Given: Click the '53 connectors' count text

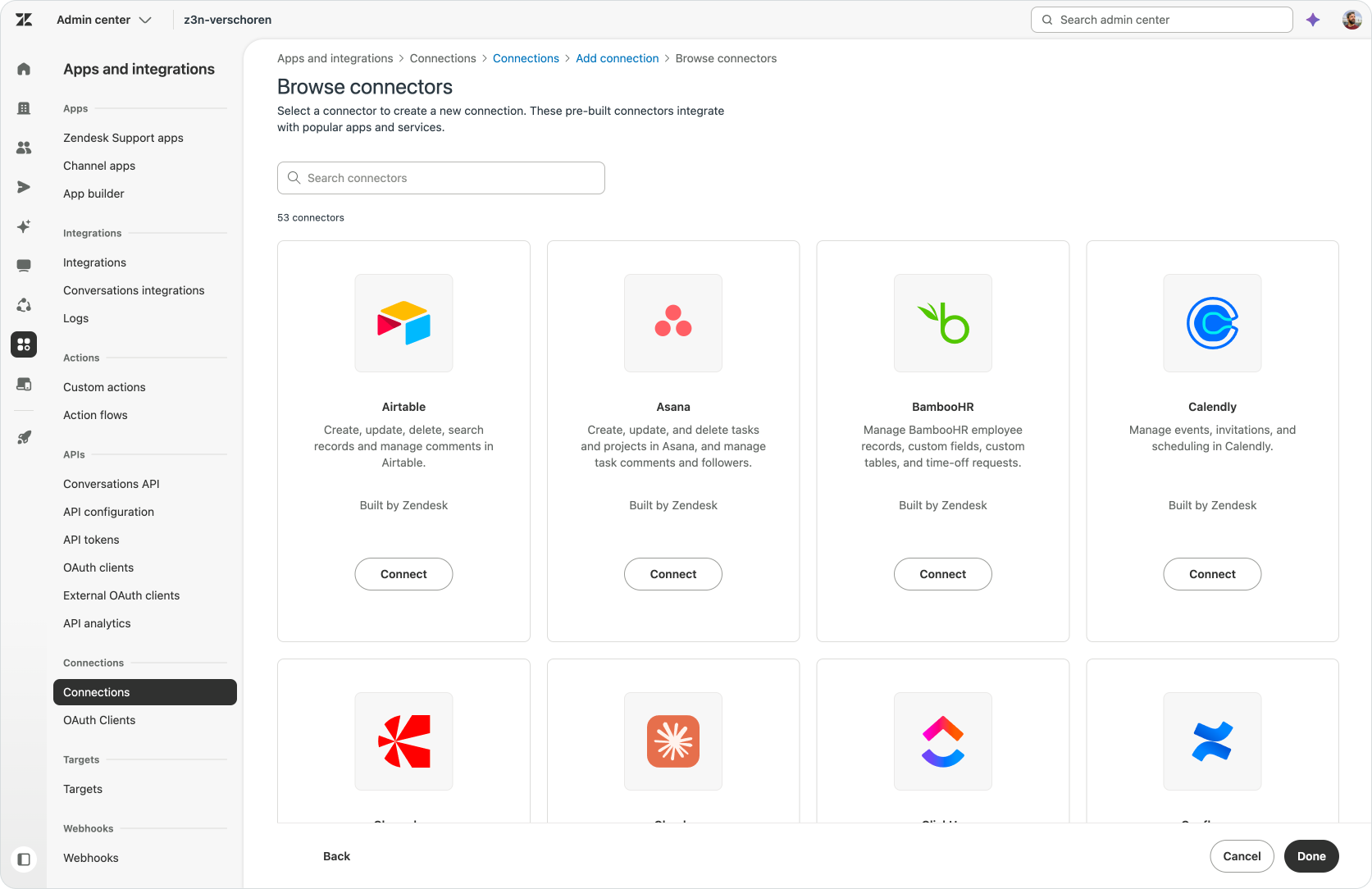Looking at the screenshot, I should [x=311, y=217].
